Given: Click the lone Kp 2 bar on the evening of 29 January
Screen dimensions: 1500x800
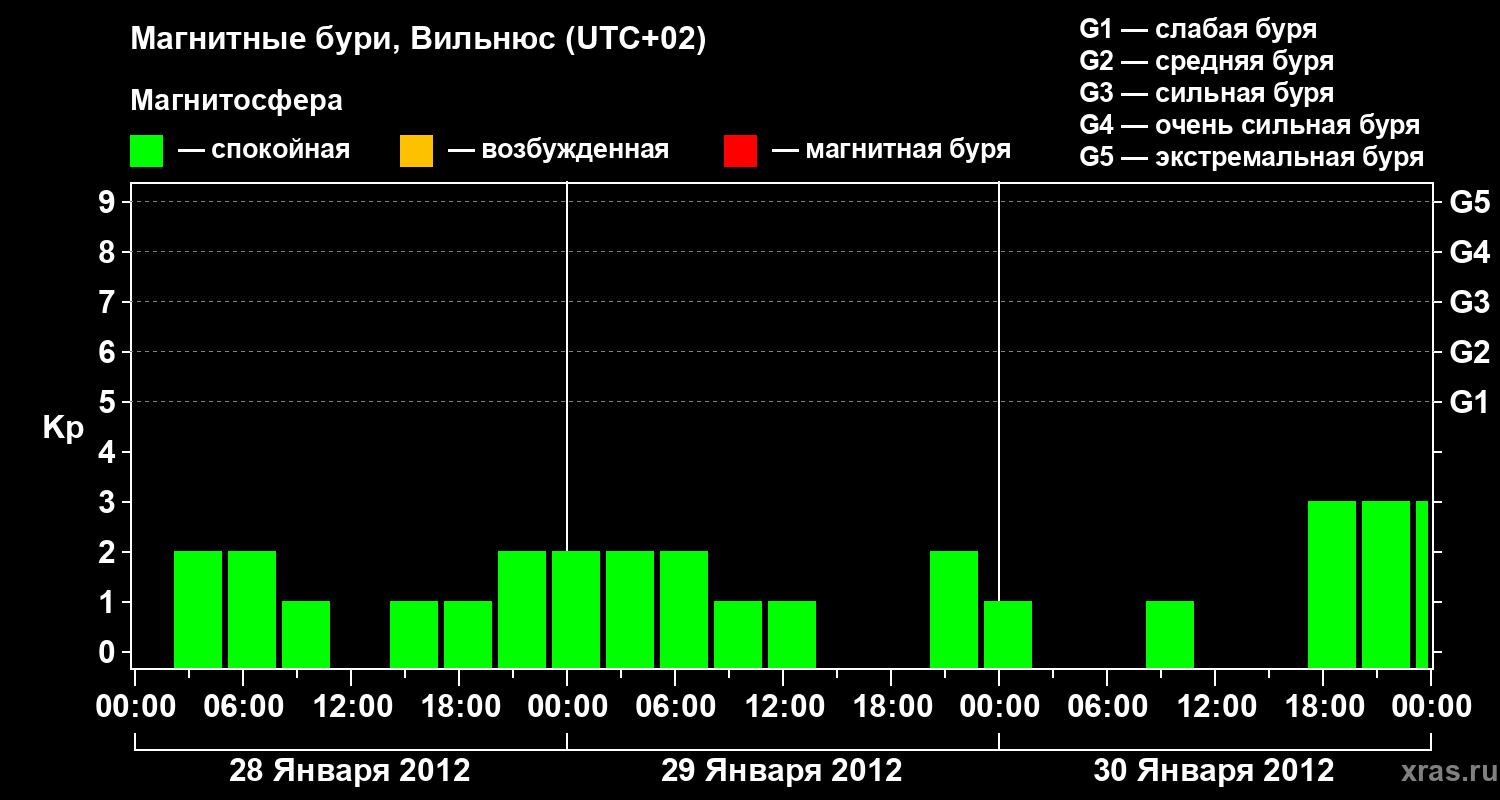Looking at the screenshot, I should pyautogui.click(x=954, y=609).
